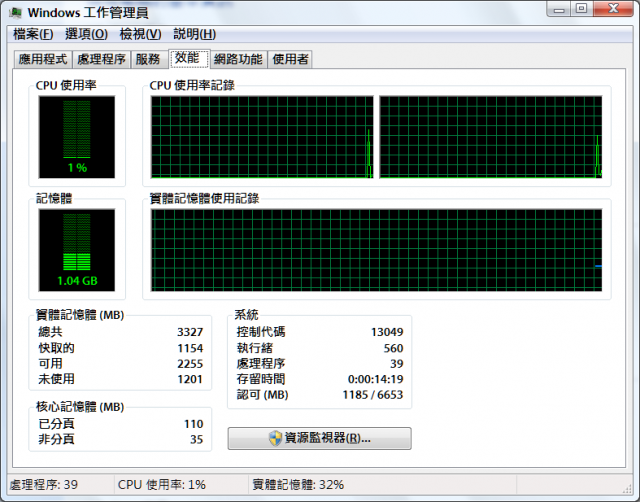Click the 未使用 label
Viewport: 640px width, 502px height.
56,379
